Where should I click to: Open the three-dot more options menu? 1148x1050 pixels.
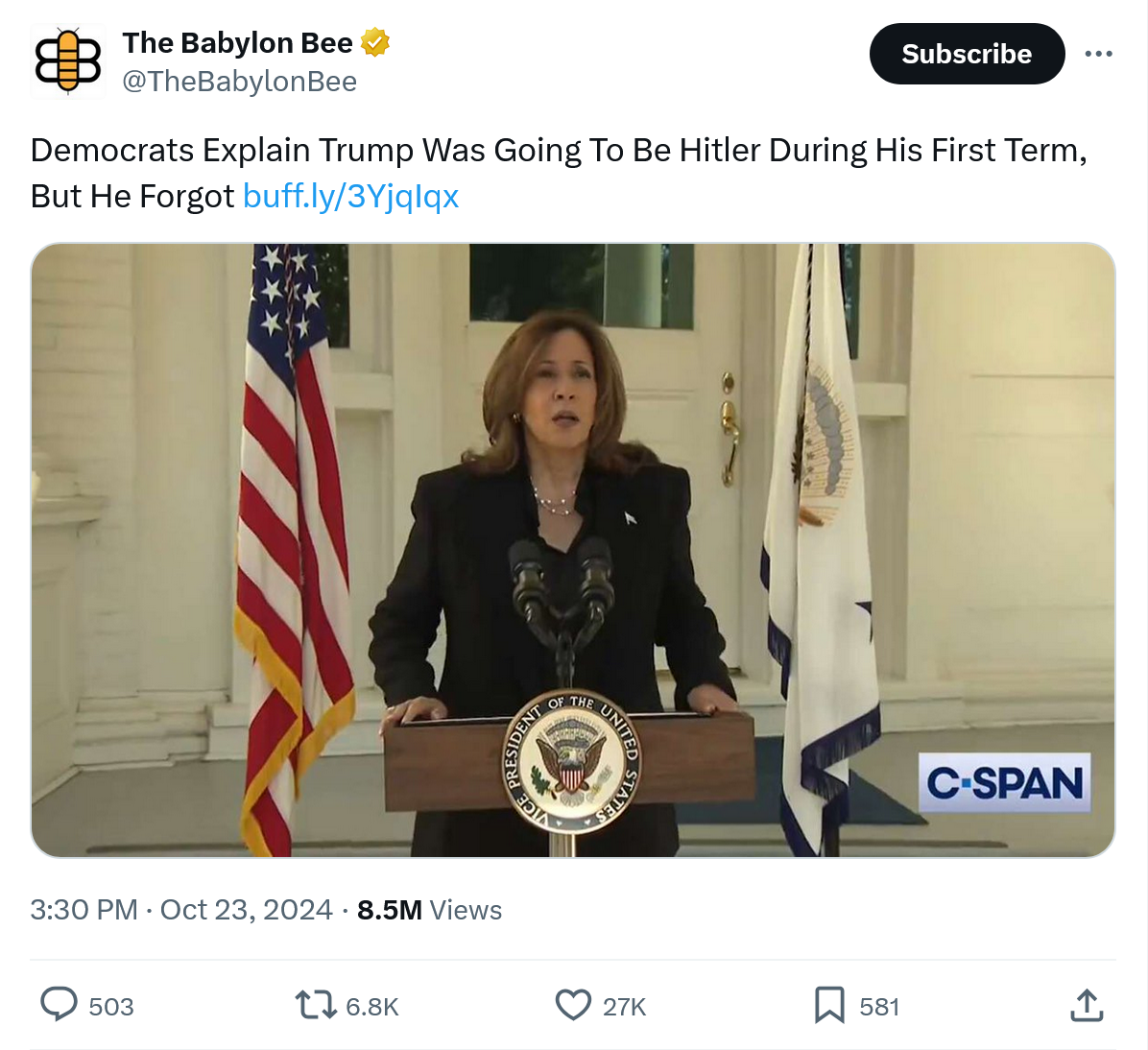point(1098,54)
